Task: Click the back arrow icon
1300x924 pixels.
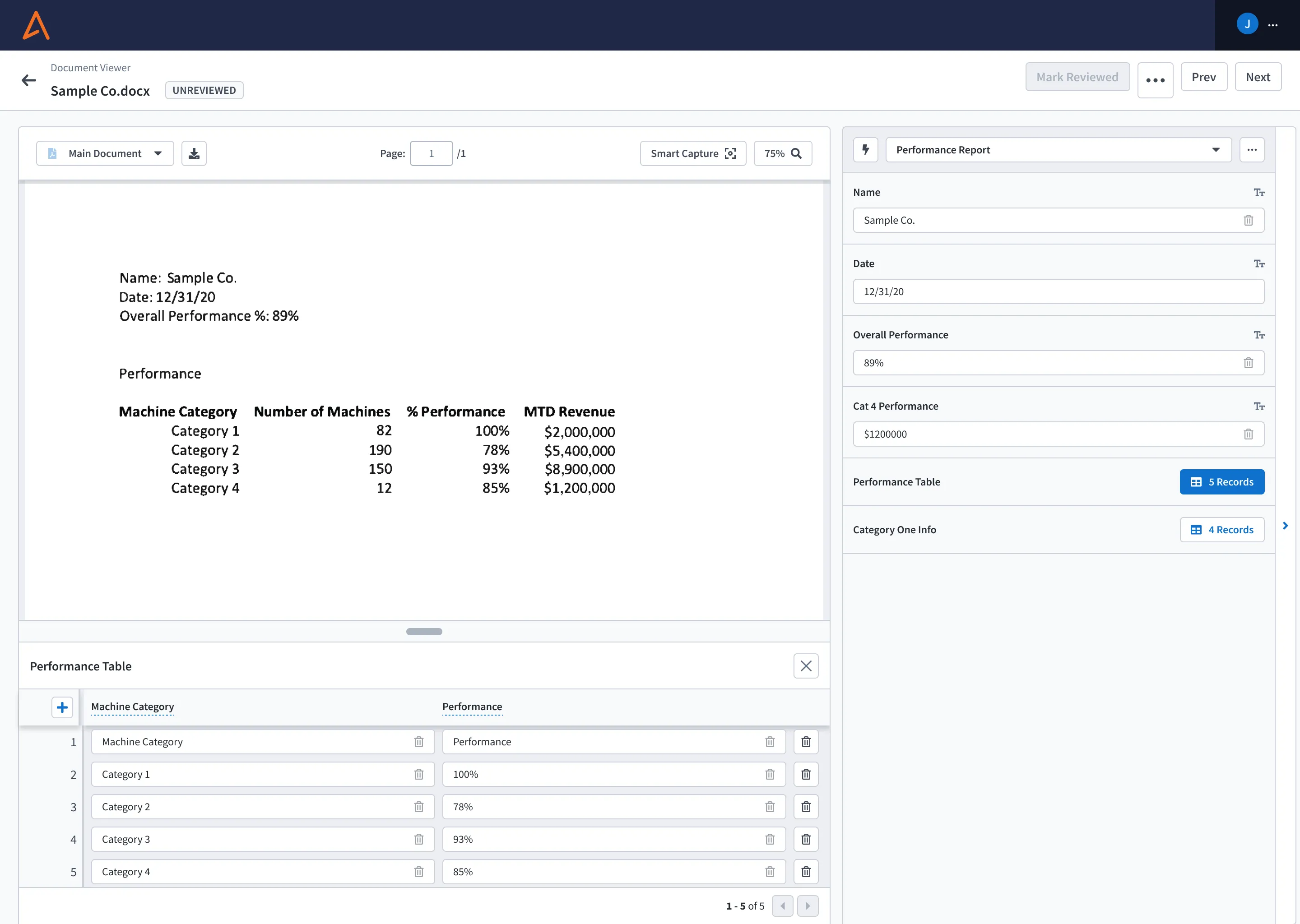Action: (29, 80)
